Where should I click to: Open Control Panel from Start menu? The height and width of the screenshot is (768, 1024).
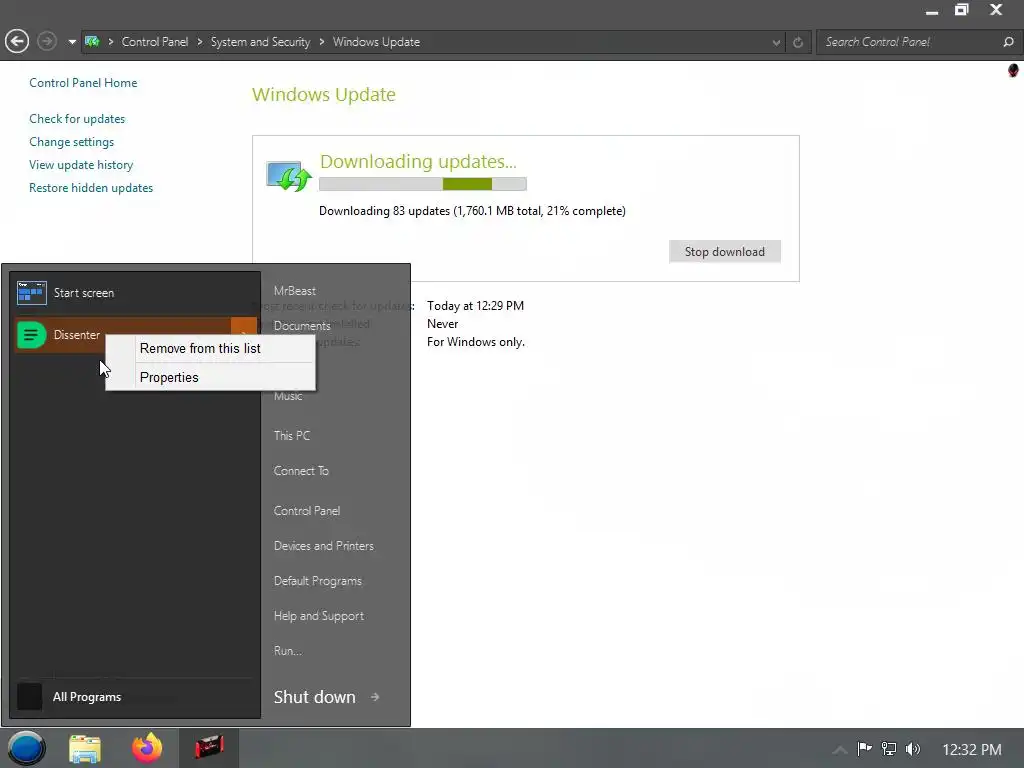(307, 511)
